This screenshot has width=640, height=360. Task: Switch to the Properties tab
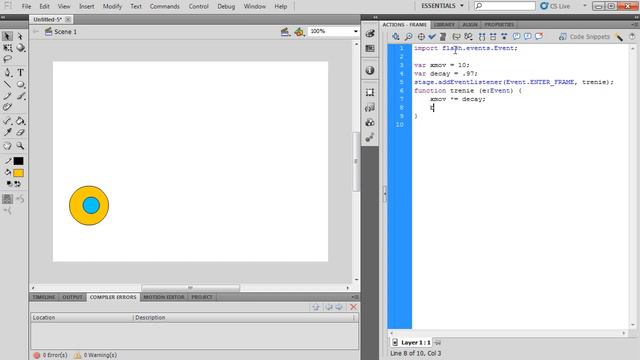tap(499, 25)
